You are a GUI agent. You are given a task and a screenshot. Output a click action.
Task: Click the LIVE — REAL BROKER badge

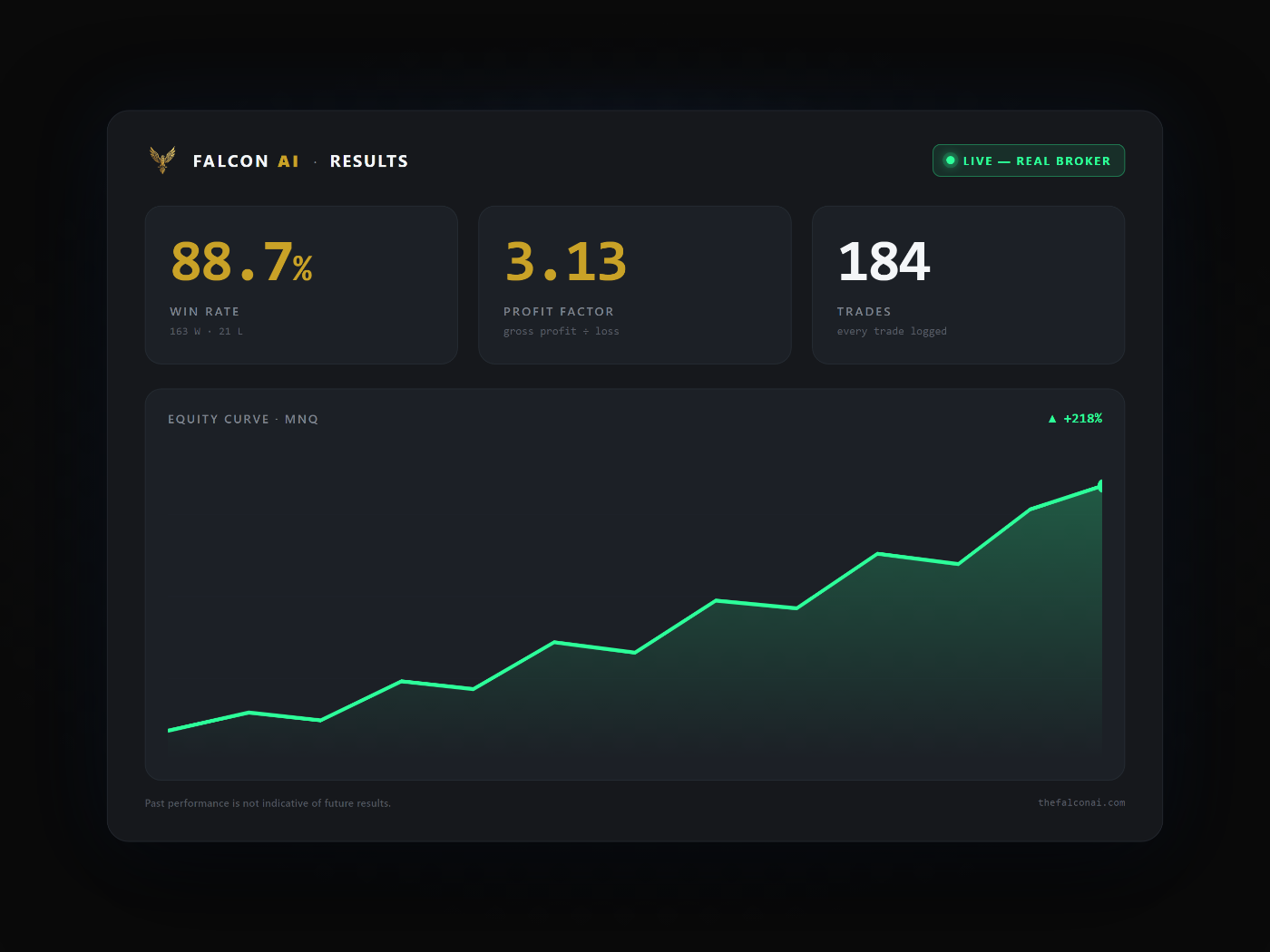(1029, 160)
